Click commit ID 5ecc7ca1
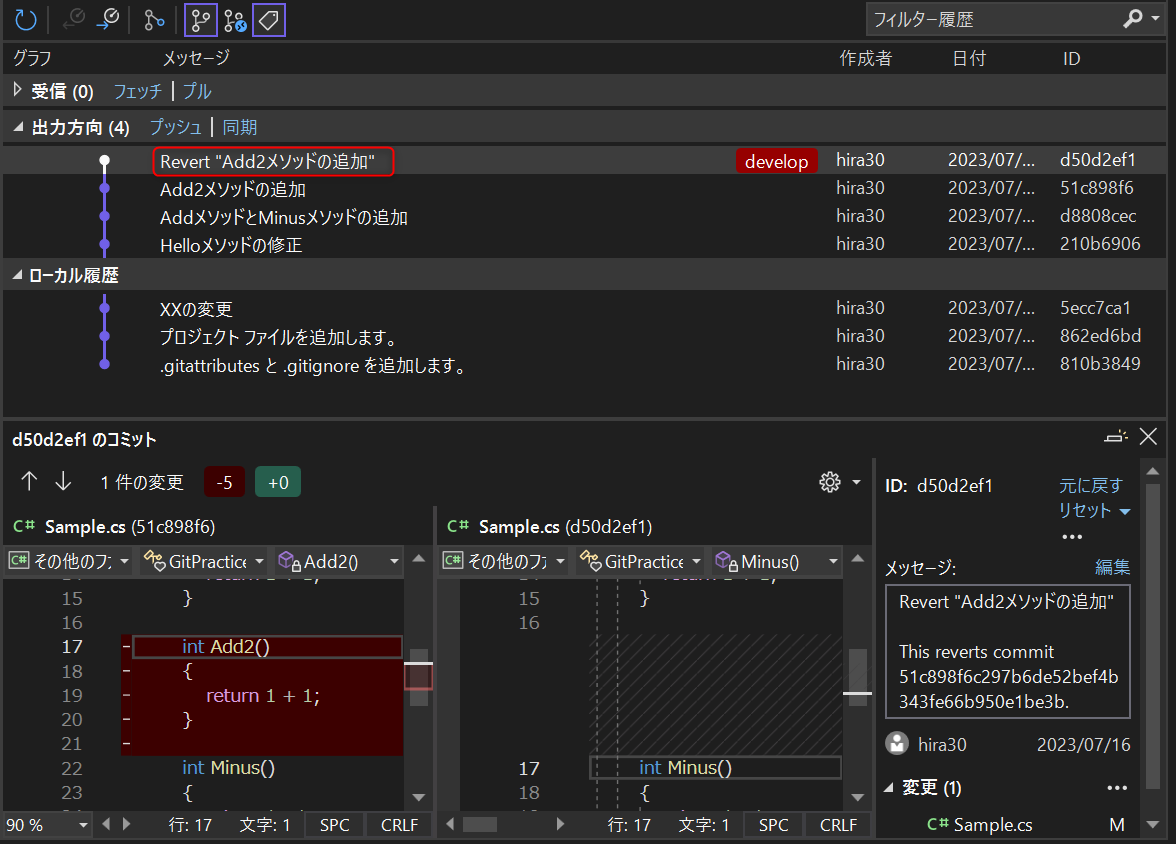This screenshot has height=844, width=1176. [x=1095, y=308]
